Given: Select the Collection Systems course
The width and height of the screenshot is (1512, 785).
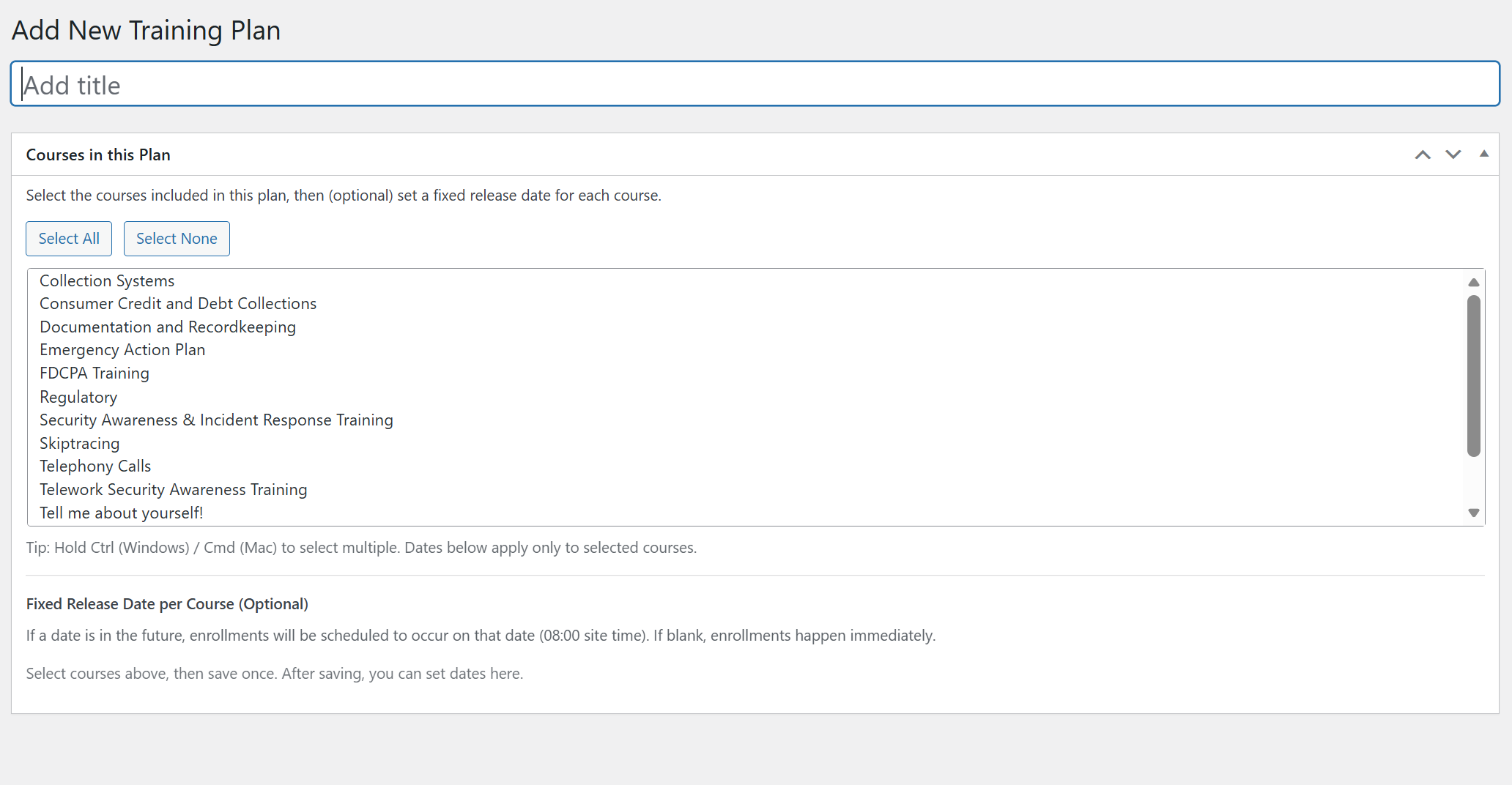Looking at the screenshot, I should 107,281.
